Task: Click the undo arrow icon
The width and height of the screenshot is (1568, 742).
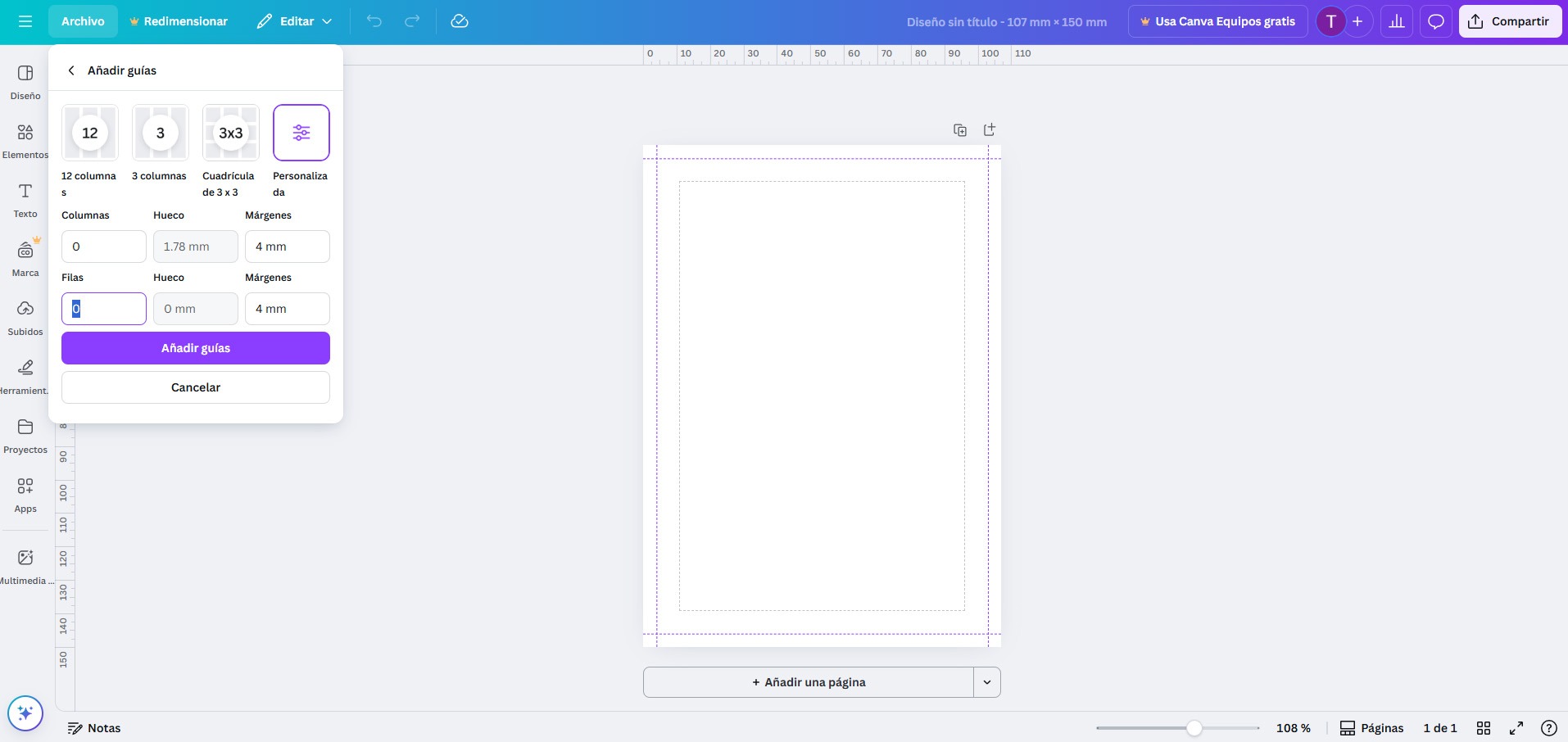Action: (x=374, y=21)
